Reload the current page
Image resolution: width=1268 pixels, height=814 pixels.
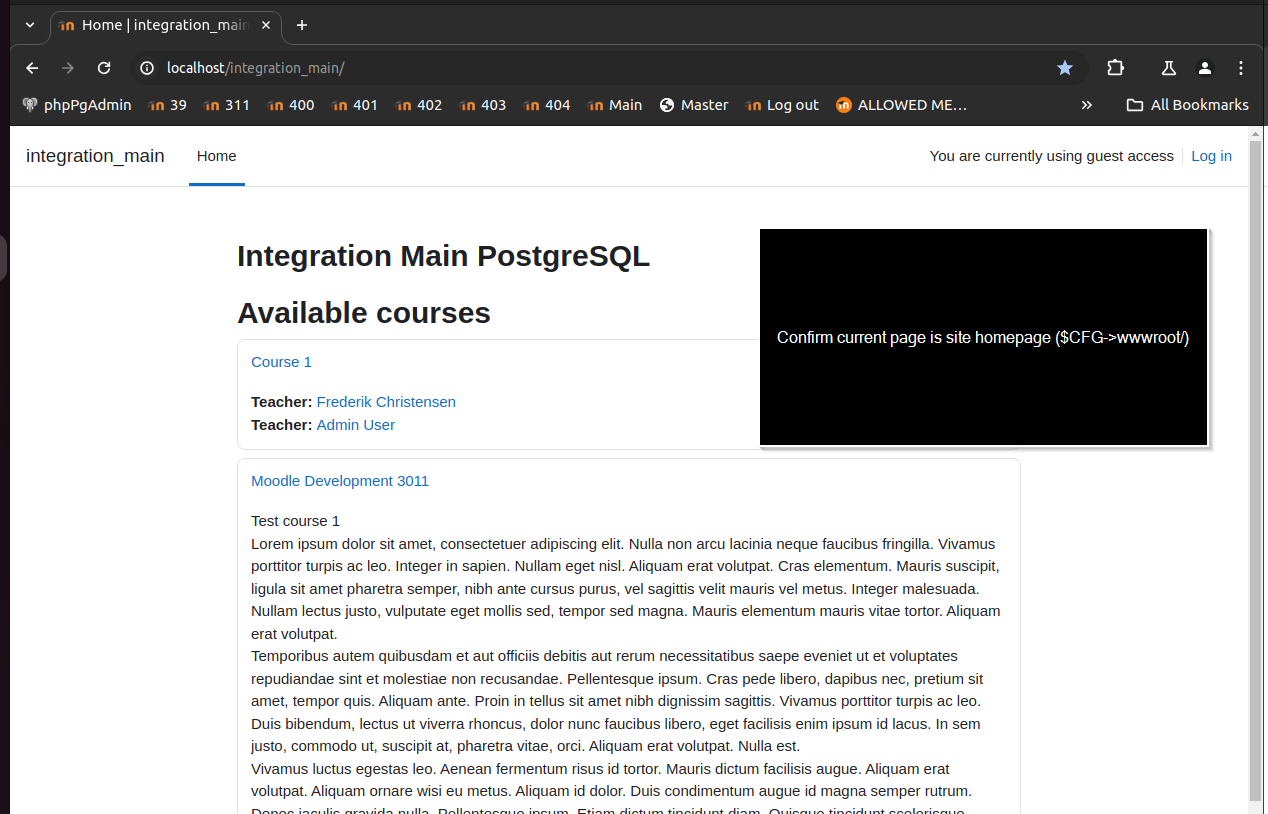point(104,68)
